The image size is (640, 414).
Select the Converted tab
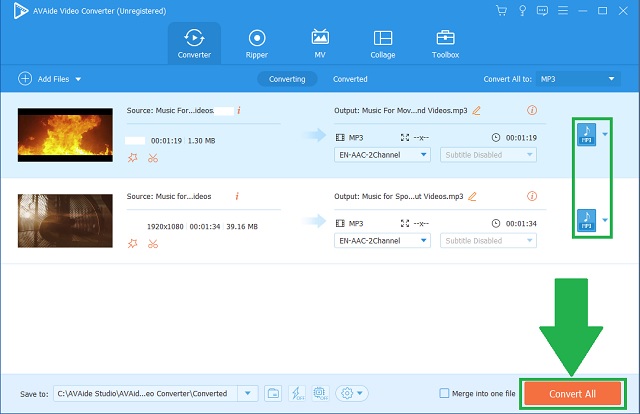(350, 79)
